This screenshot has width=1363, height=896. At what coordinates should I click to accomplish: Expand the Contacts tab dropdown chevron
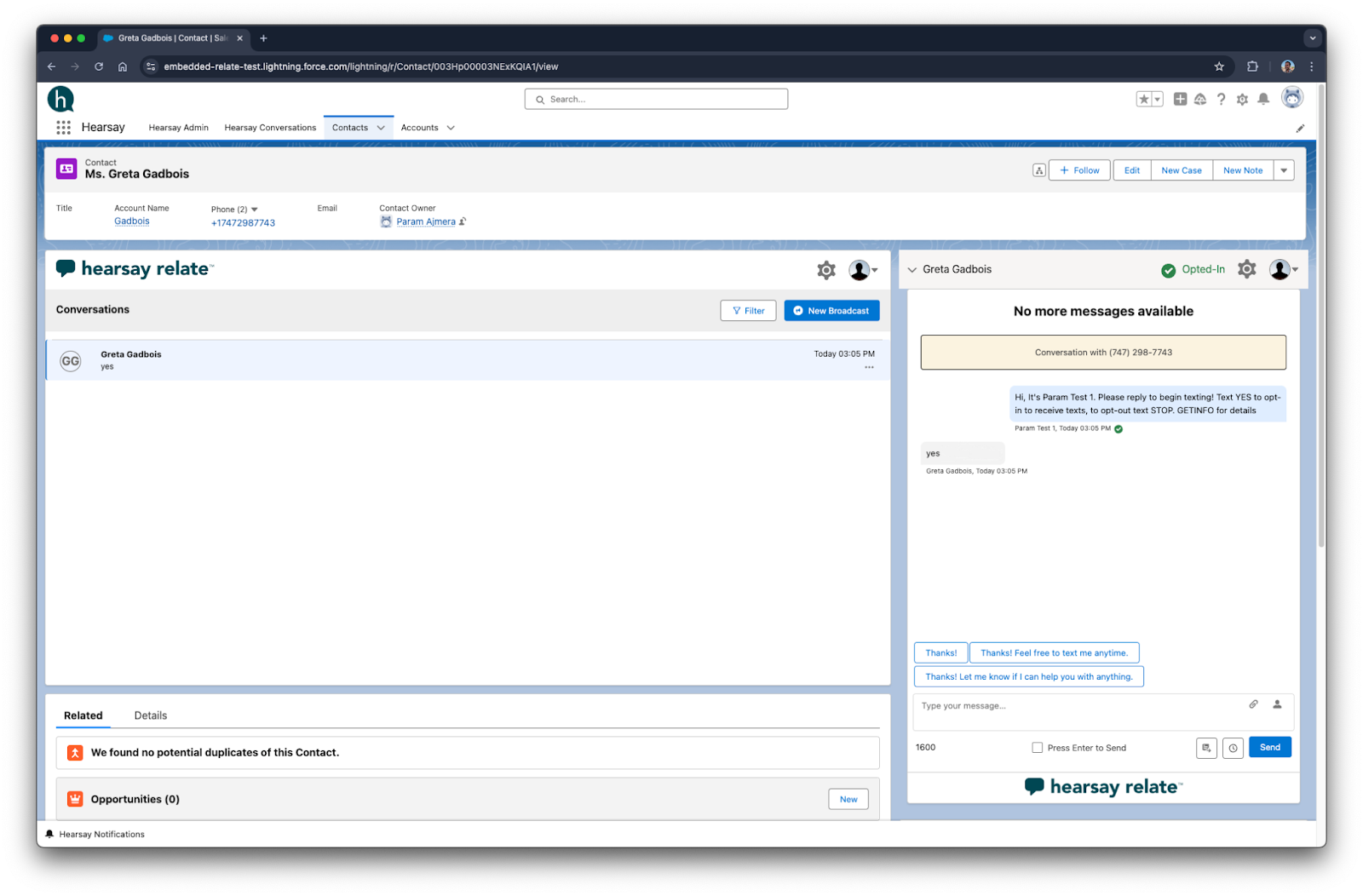point(381,128)
